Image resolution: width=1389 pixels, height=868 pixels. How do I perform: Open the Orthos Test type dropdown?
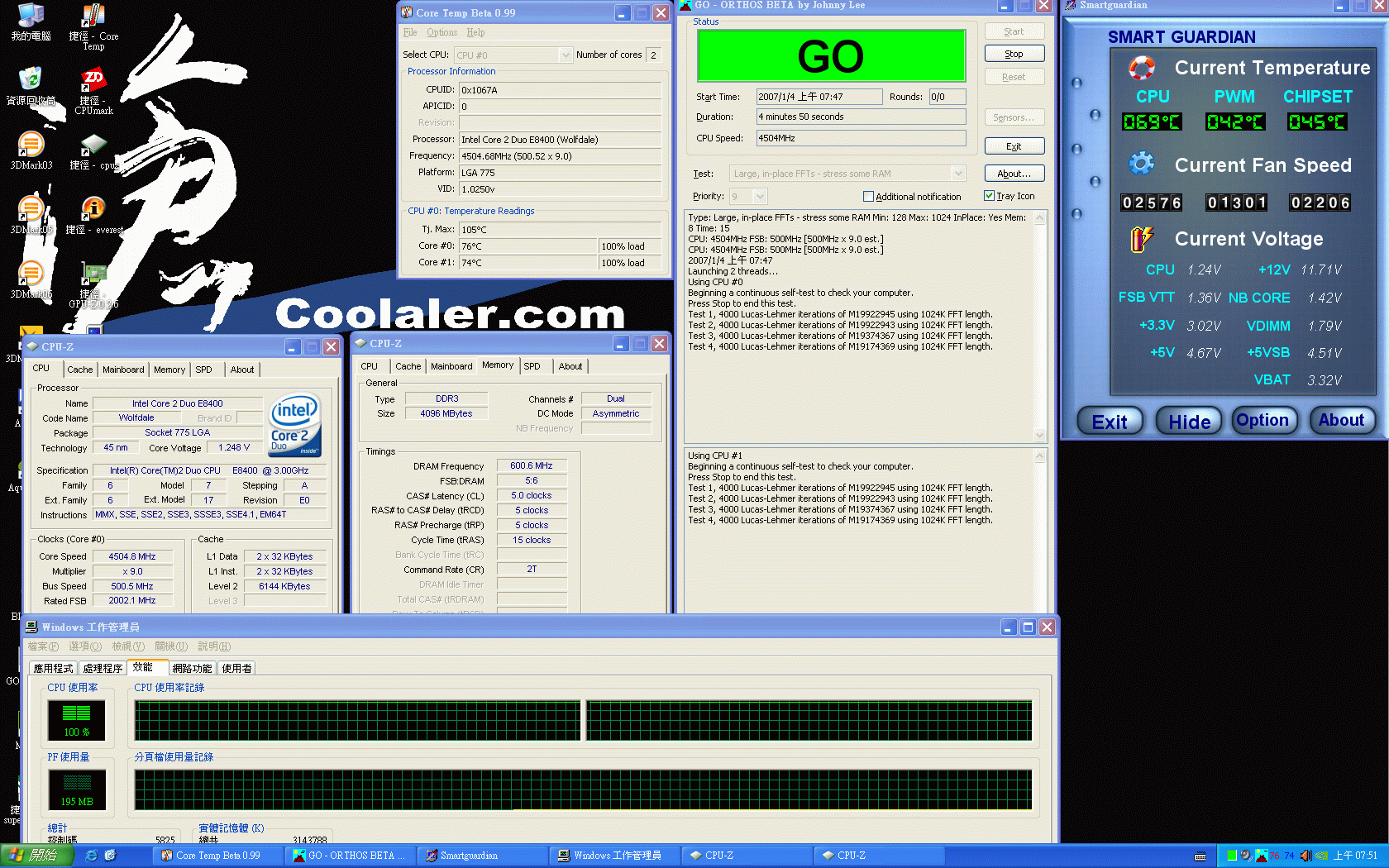958,174
